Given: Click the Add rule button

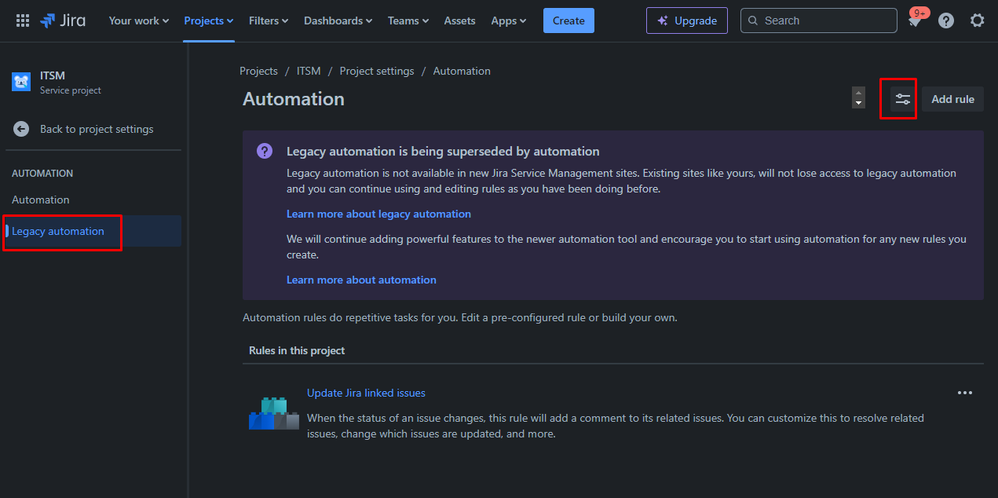Looking at the screenshot, I should [953, 99].
